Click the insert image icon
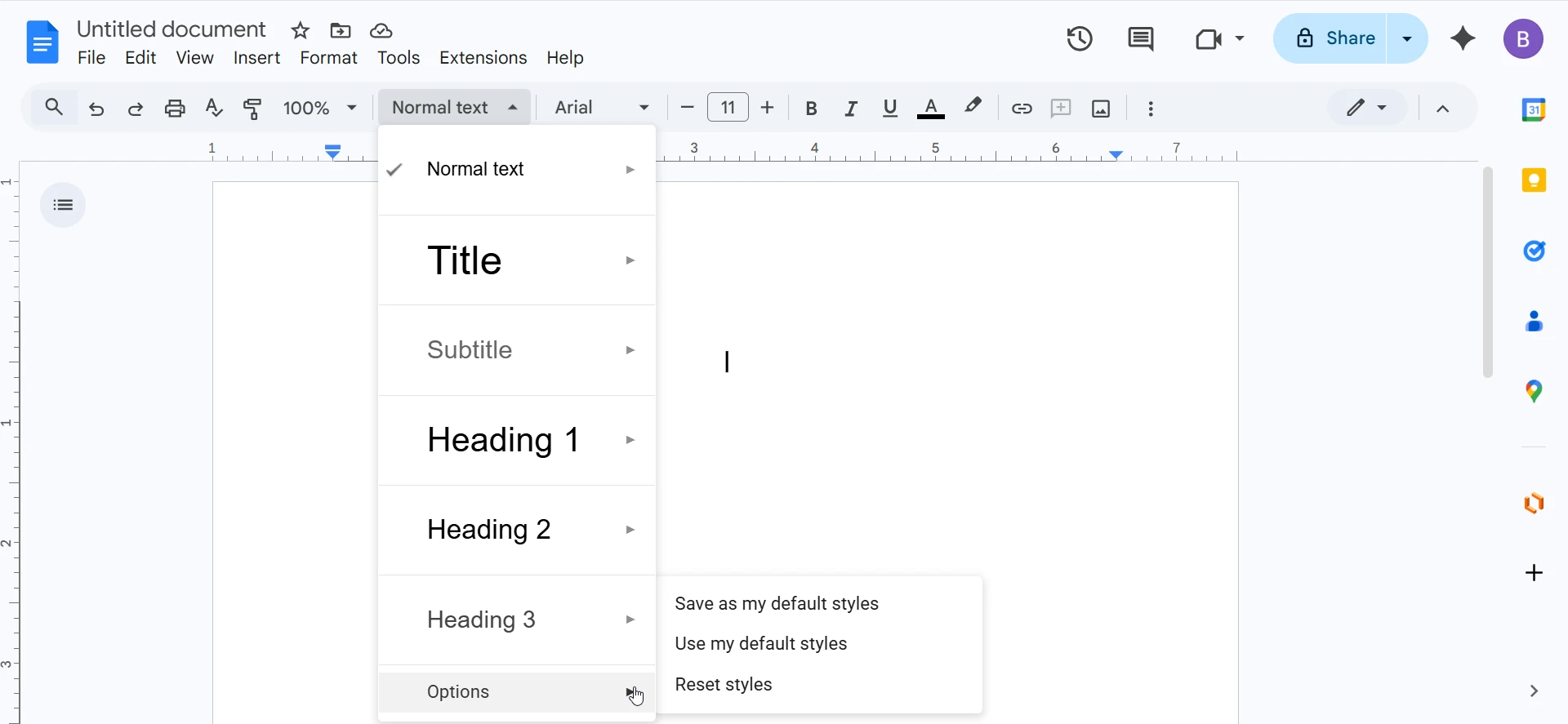 pyautogui.click(x=1101, y=109)
